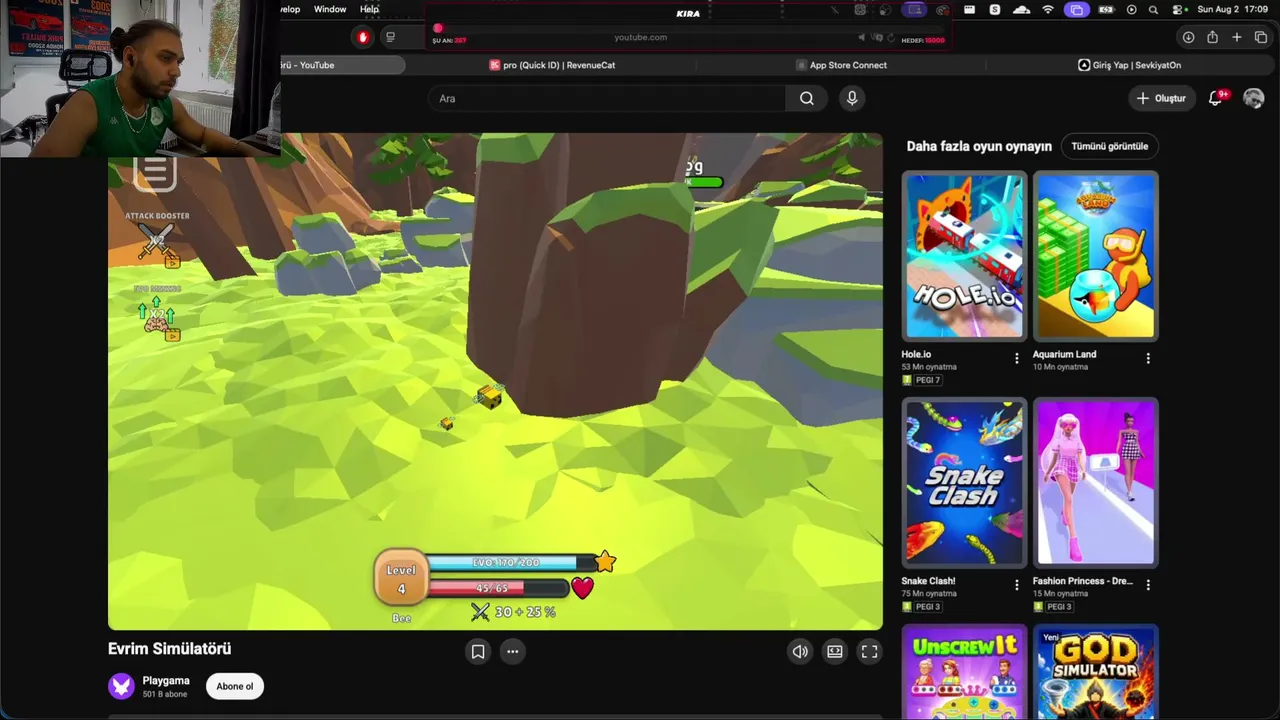Viewport: 1280px width, 720px height.
Task: Click the Ara search field
Action: (x=607, y=98)
